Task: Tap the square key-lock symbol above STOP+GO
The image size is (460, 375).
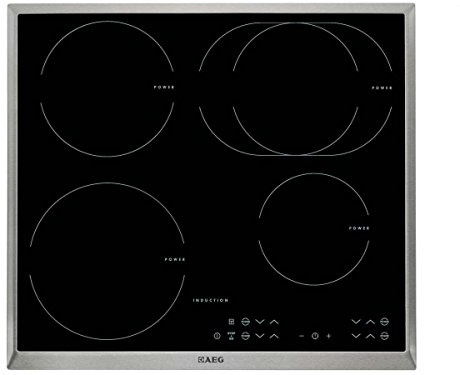Action: [231, 322]
